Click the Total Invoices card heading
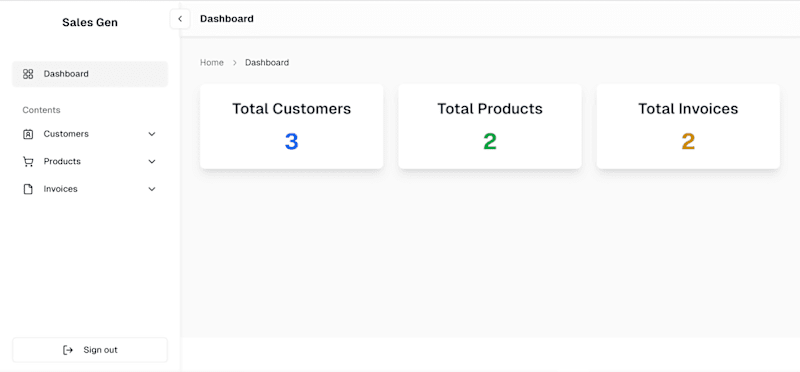Viewport: 800px width, 372px height. 688,109
